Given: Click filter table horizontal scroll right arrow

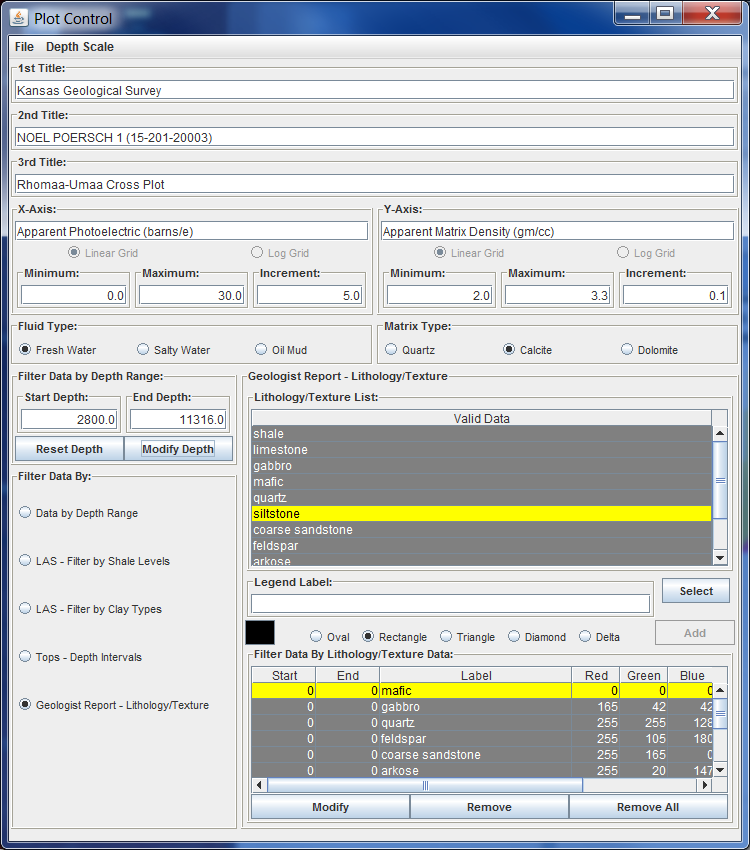Looking at the screenshot, I should tap(704, 785).
